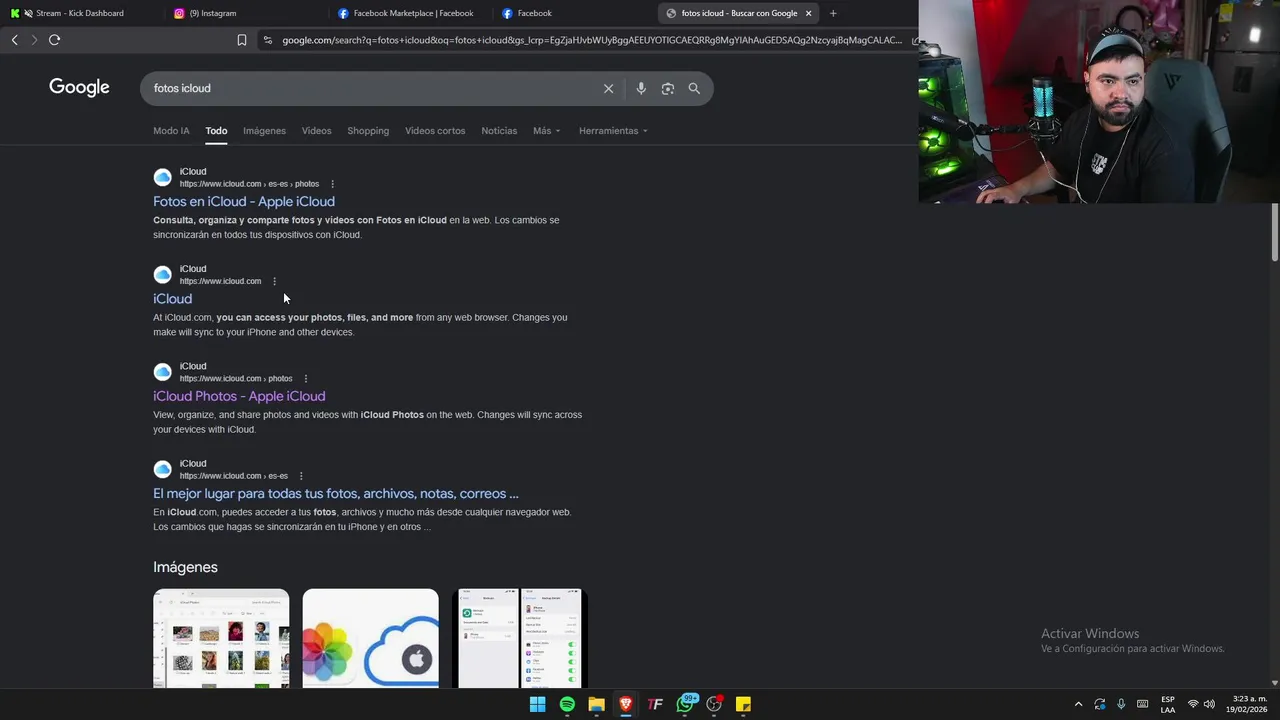Viewport: 1280px width, 720px height.
Task: Show hidden system tray icons
Action: [1078, 704]
